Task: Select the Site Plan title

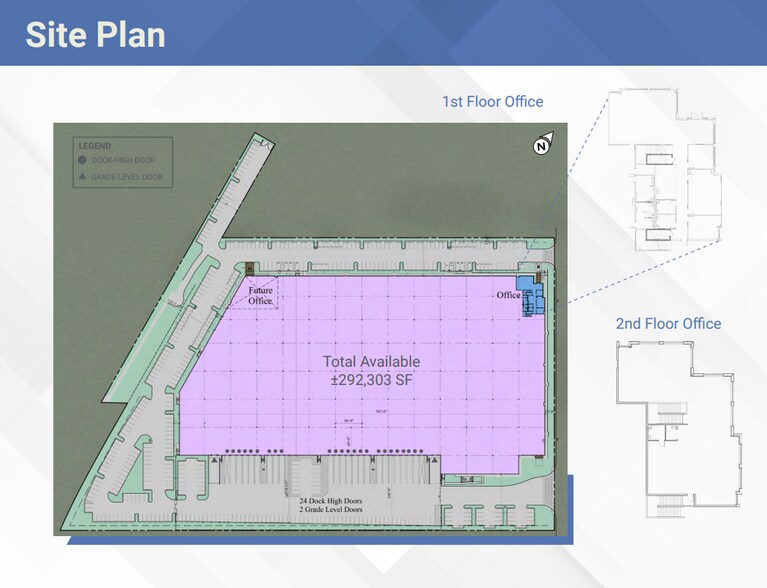Action: [x=95, y=35]
